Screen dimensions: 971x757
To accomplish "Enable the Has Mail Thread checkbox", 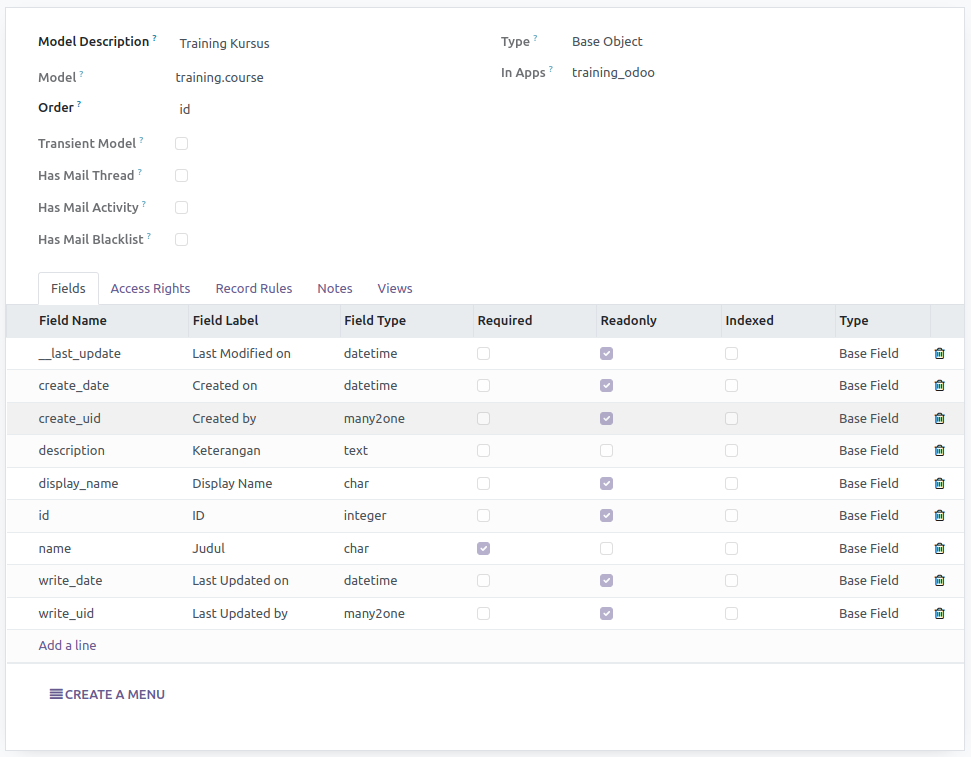I will [x=181, y=176].
